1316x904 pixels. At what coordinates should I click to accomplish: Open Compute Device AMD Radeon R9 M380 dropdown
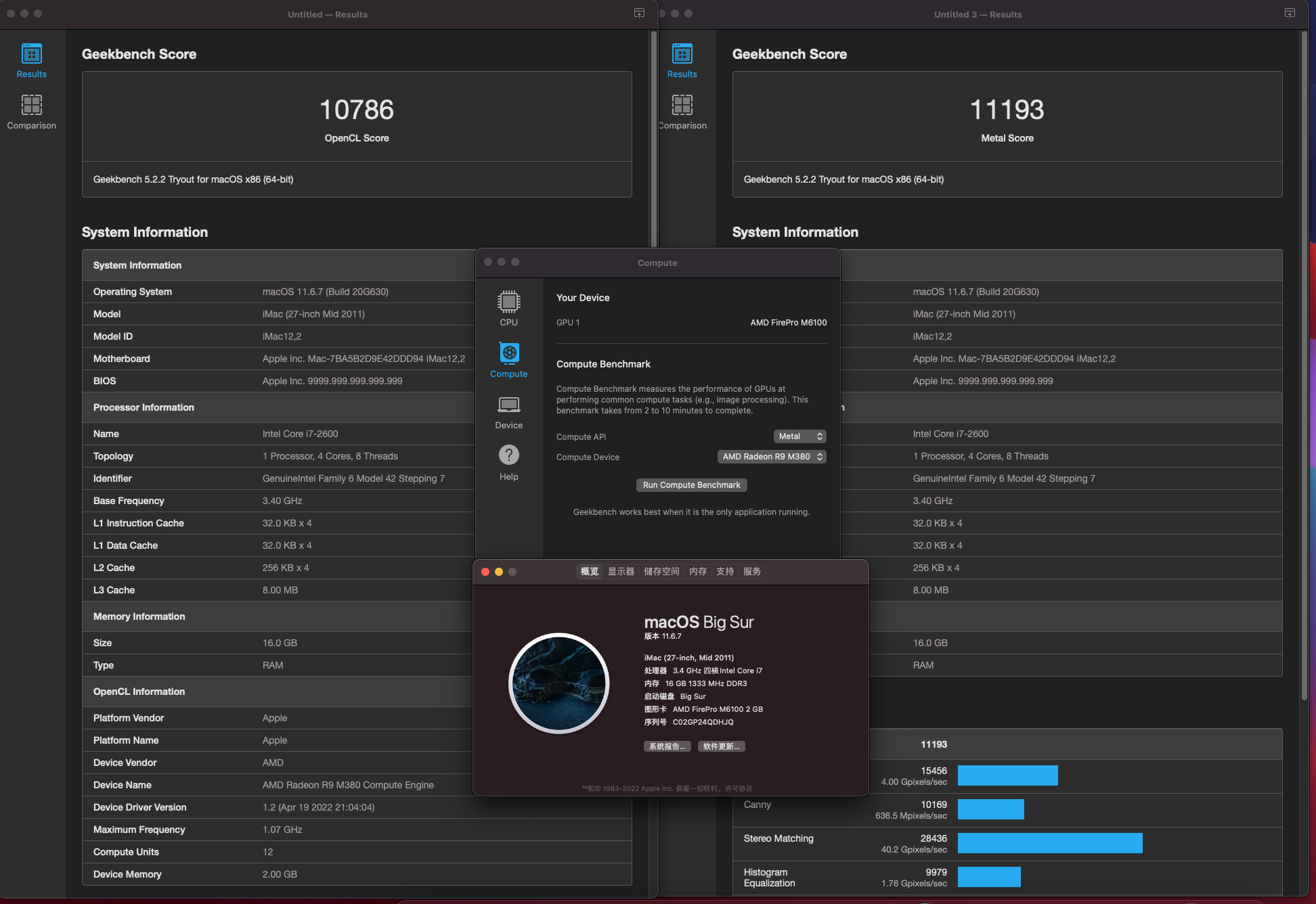pyautogui.click(x=772, y=457)
